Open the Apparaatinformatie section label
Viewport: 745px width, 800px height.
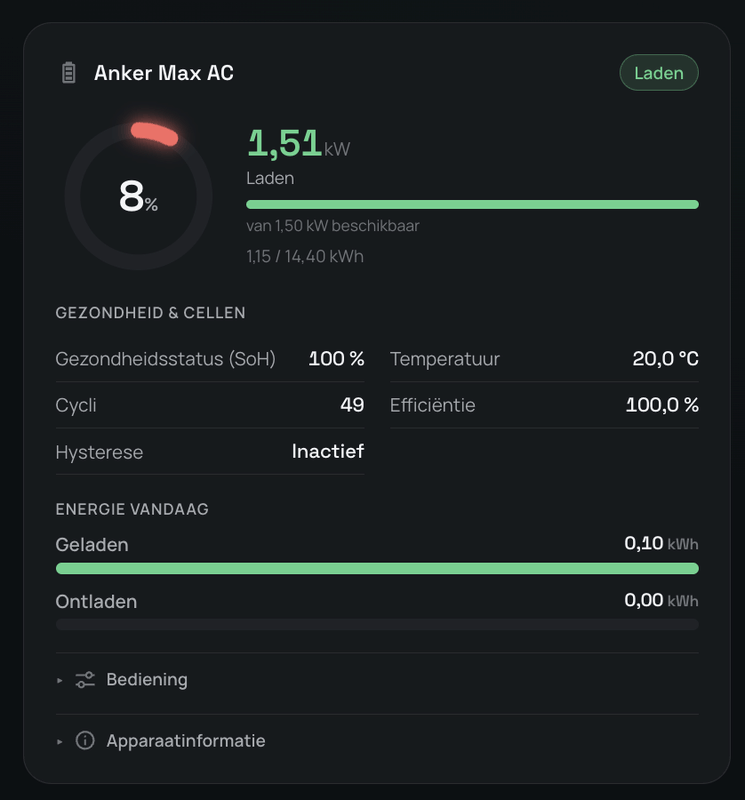click(x=186, y=740)
